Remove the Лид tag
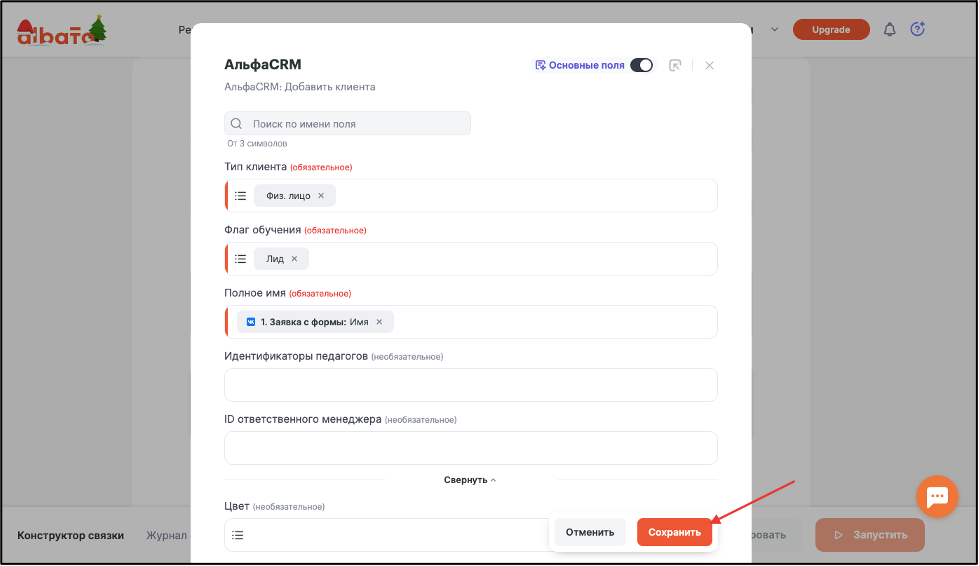 [x=294, y=259]
